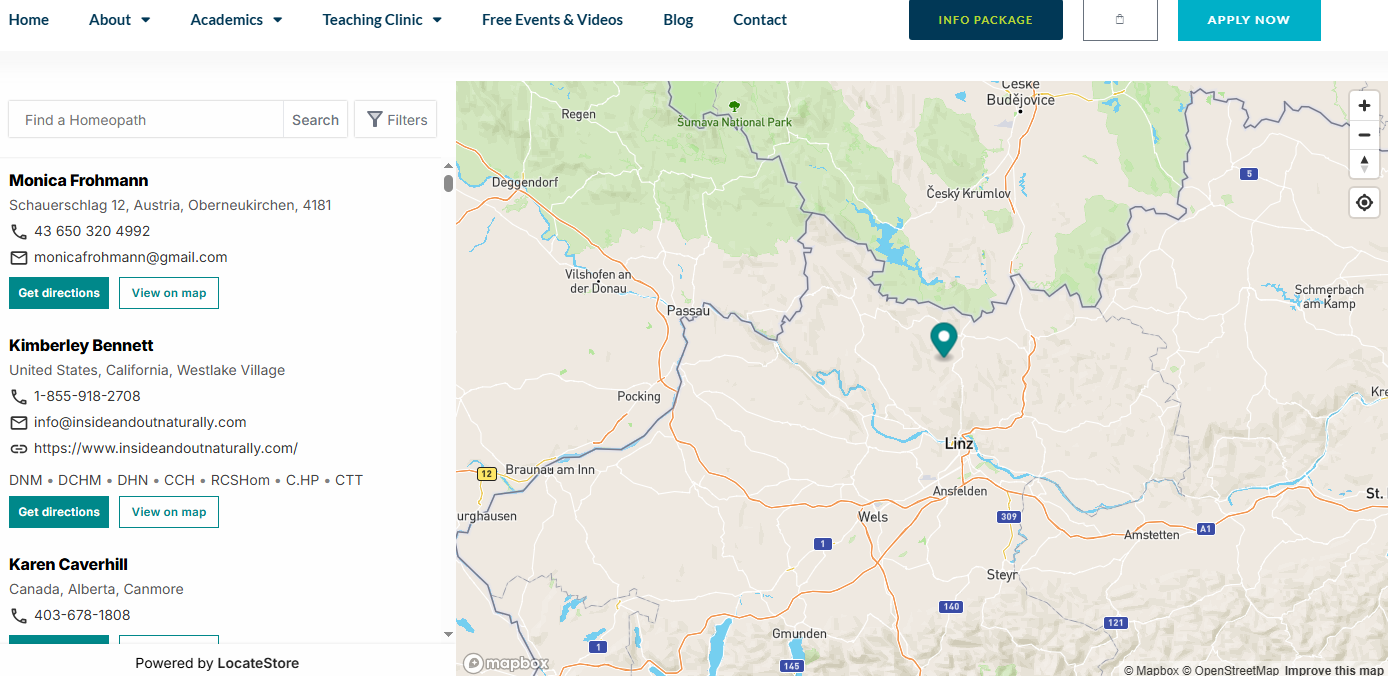This screenshot has height=676, width=1388.
Task: Open the shopping cart icon button
Action: click(x=1120, y=20)
